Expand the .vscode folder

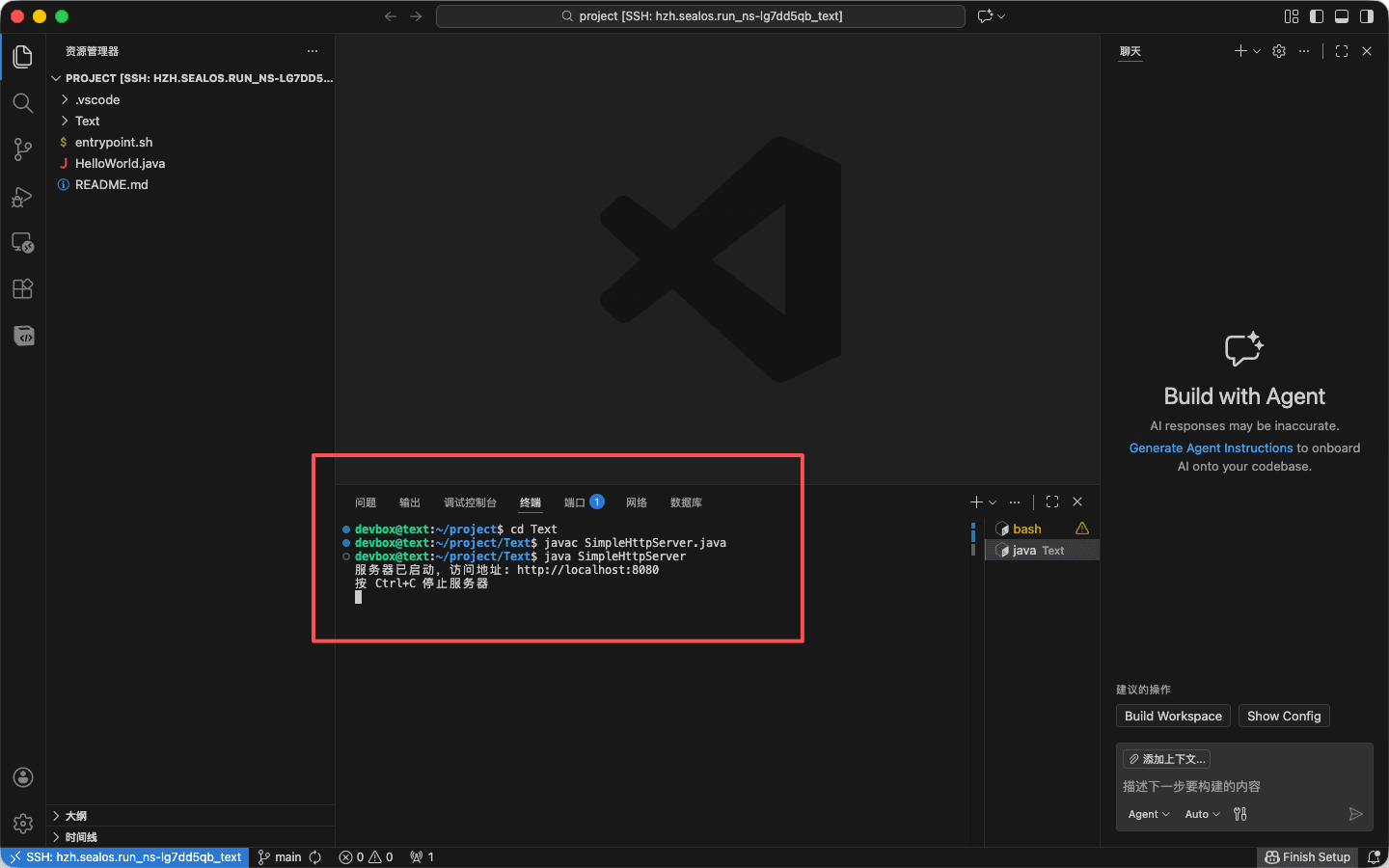(x=191, y=99)
